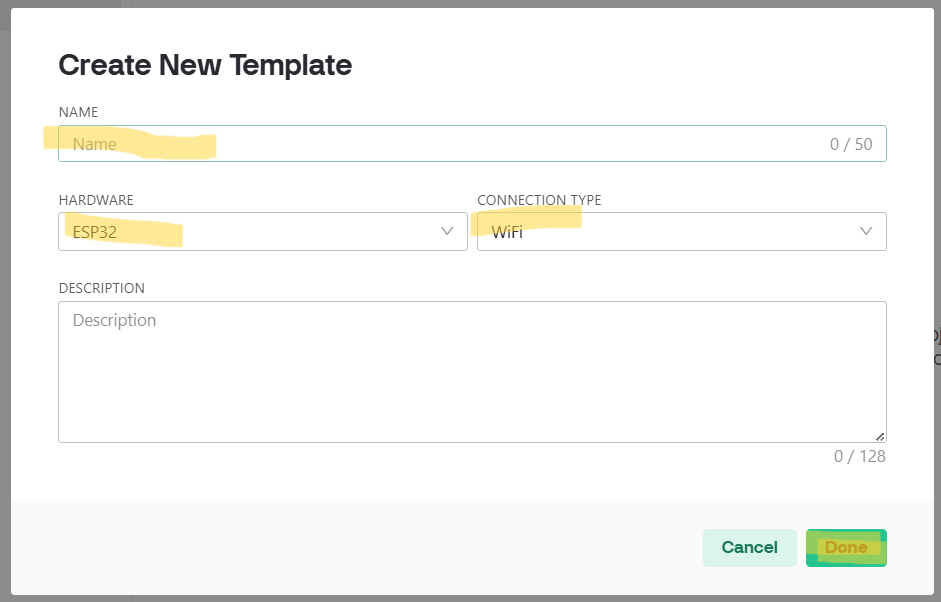Focus the Description text area
941x602 pixels.
click(472, 372)
